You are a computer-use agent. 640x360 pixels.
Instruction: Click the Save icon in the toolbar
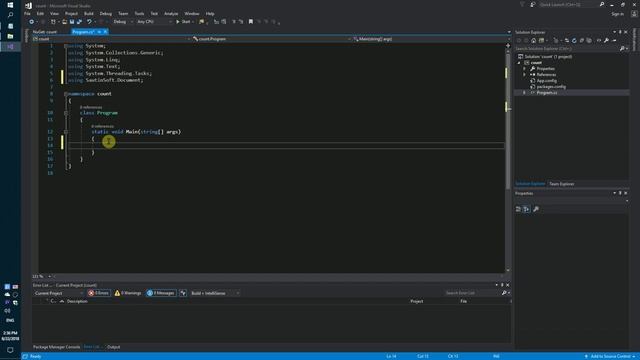pyautogui.click(x=72, y=22)
